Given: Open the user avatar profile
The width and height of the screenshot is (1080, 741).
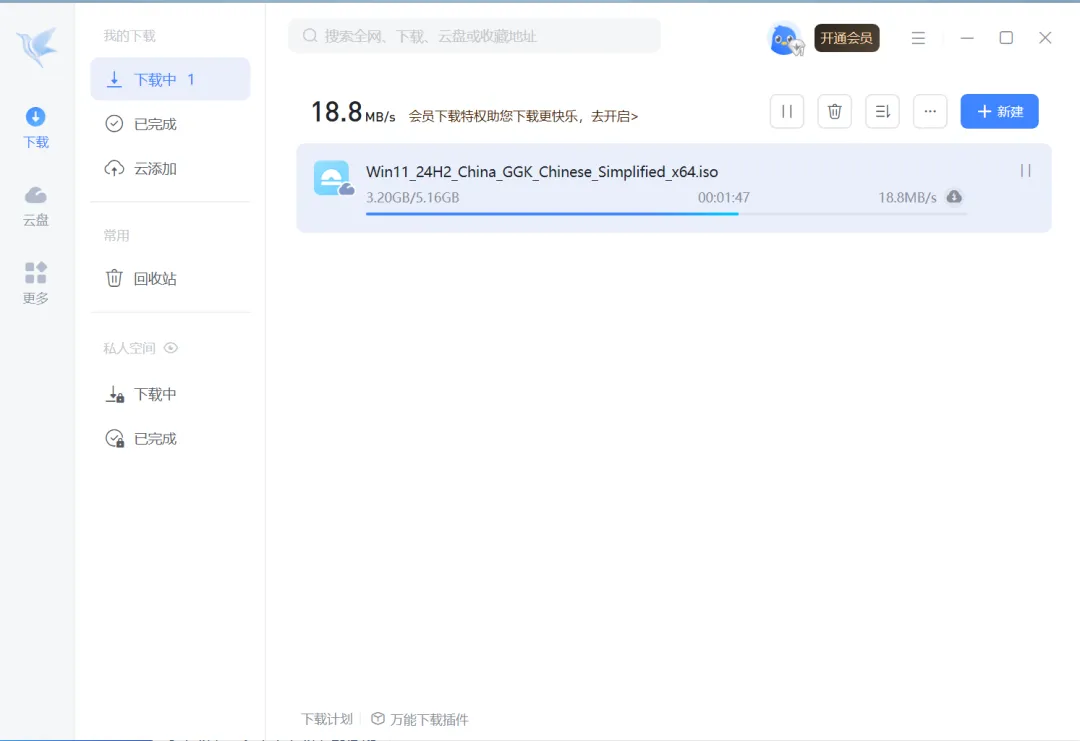Looking at the screenshot, I should pos(786,39).
